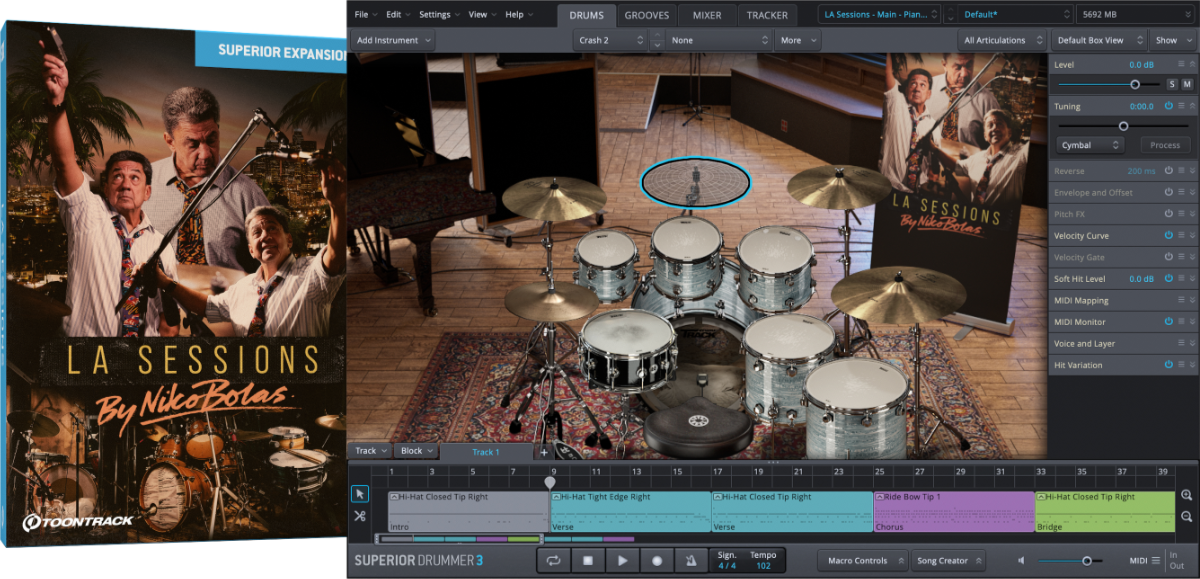
Task: Open the MIDI Monitor menu icon
Action: pos(1181,322)
